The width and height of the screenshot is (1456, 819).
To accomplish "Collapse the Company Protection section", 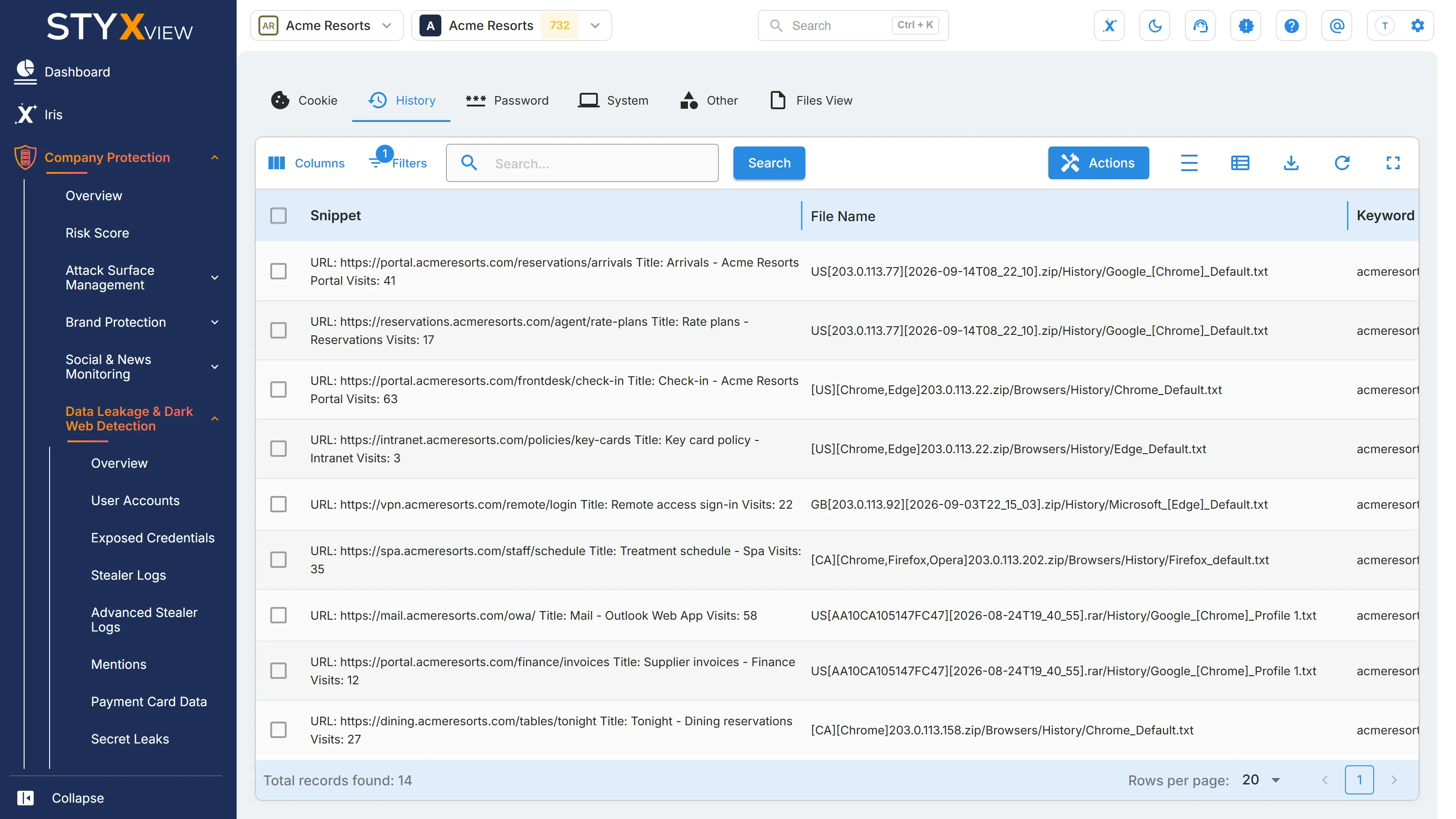I will pos(215,157).
